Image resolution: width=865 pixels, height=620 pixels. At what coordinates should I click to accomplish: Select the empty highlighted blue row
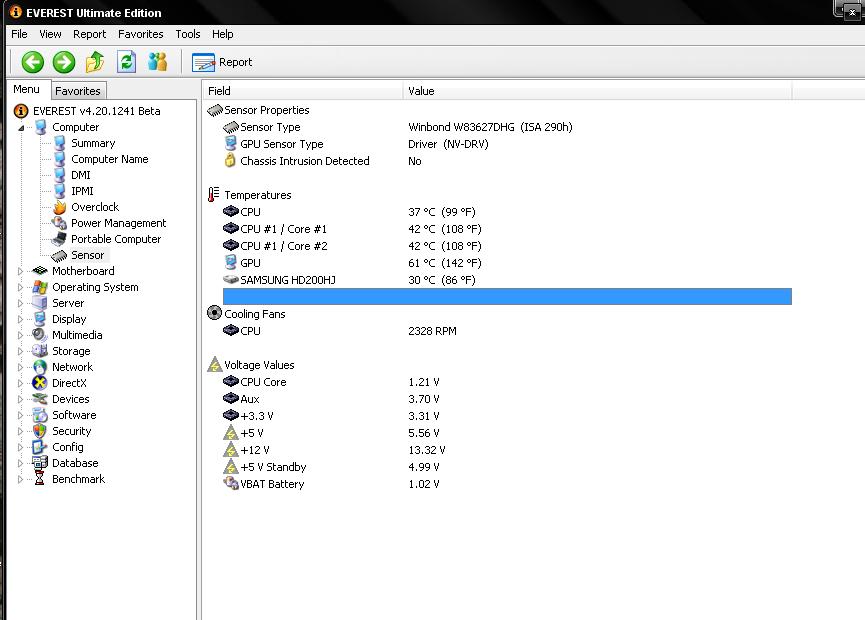507,296
